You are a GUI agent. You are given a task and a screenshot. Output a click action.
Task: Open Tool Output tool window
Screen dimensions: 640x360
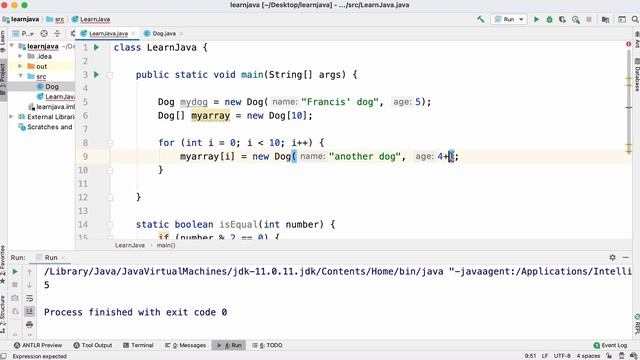93,345
